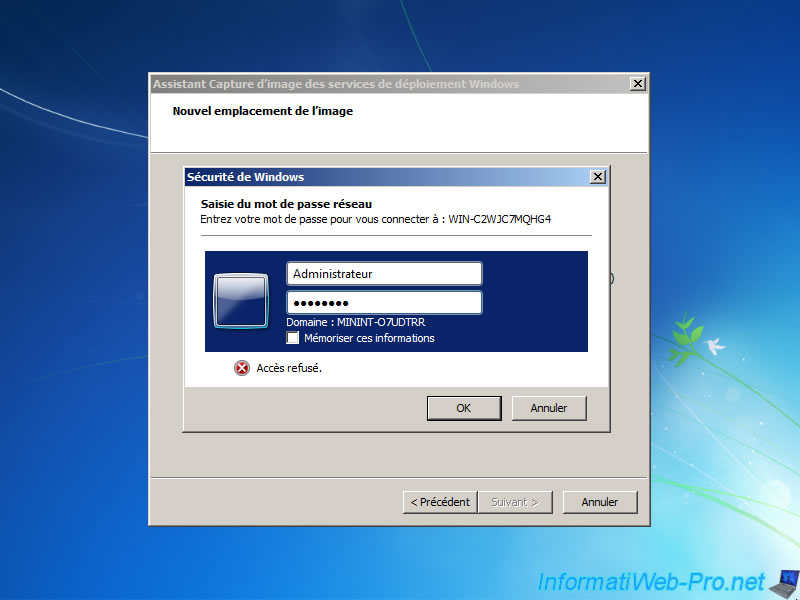
Task: Confirm credentials with the OK button
Action: pos(464,408)
